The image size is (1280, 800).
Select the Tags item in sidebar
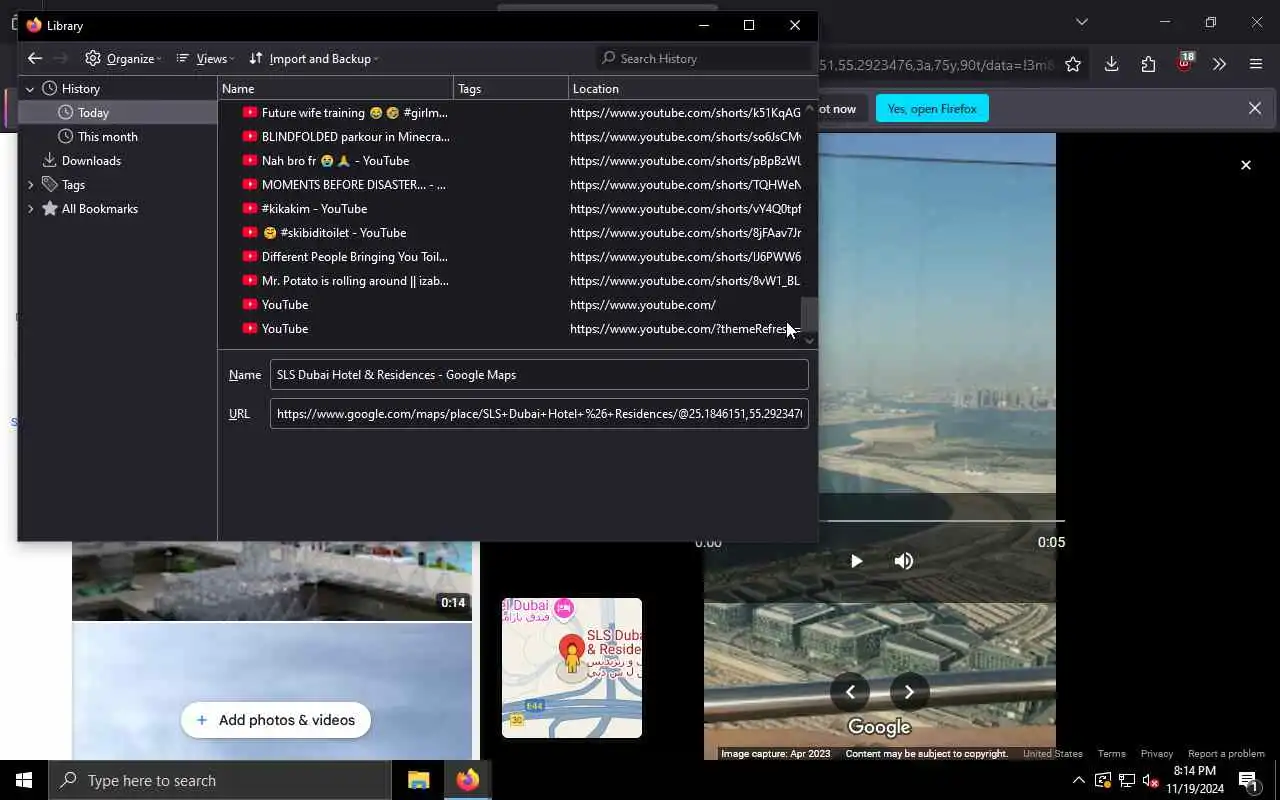coord(73,185)
